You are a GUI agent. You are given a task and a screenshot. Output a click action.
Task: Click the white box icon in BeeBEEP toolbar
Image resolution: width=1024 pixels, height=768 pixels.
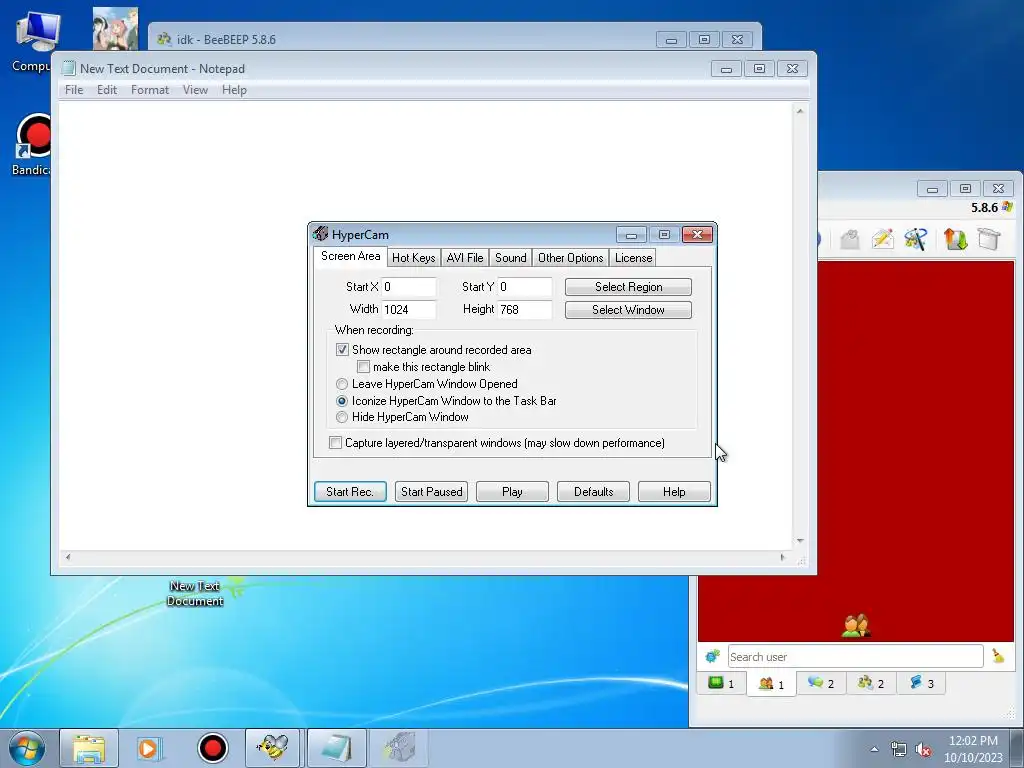tap(989, 239)
